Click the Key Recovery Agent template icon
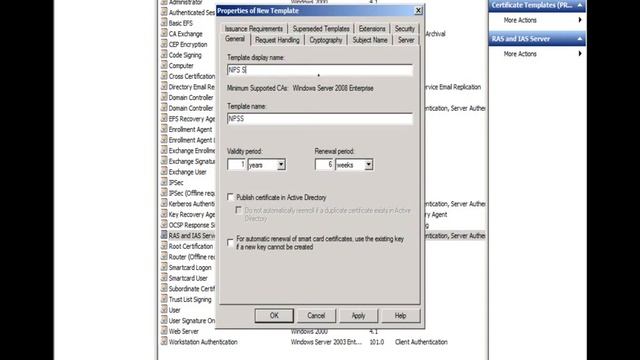640x360 pixels. pos(164,214)
